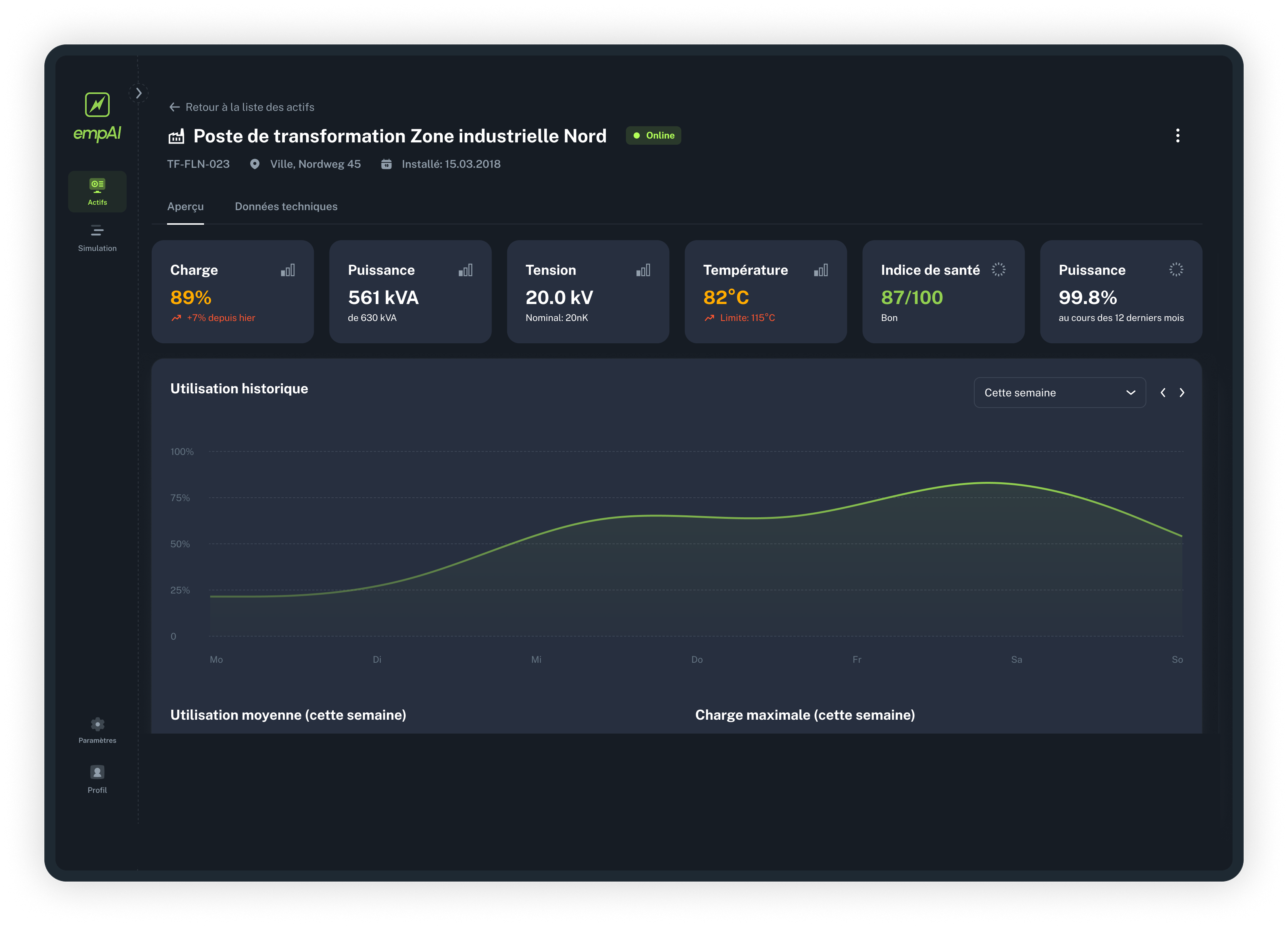Click the Charge card chart icon
The height and width of the screenshot is (926, 1288).
pos(288,270)
